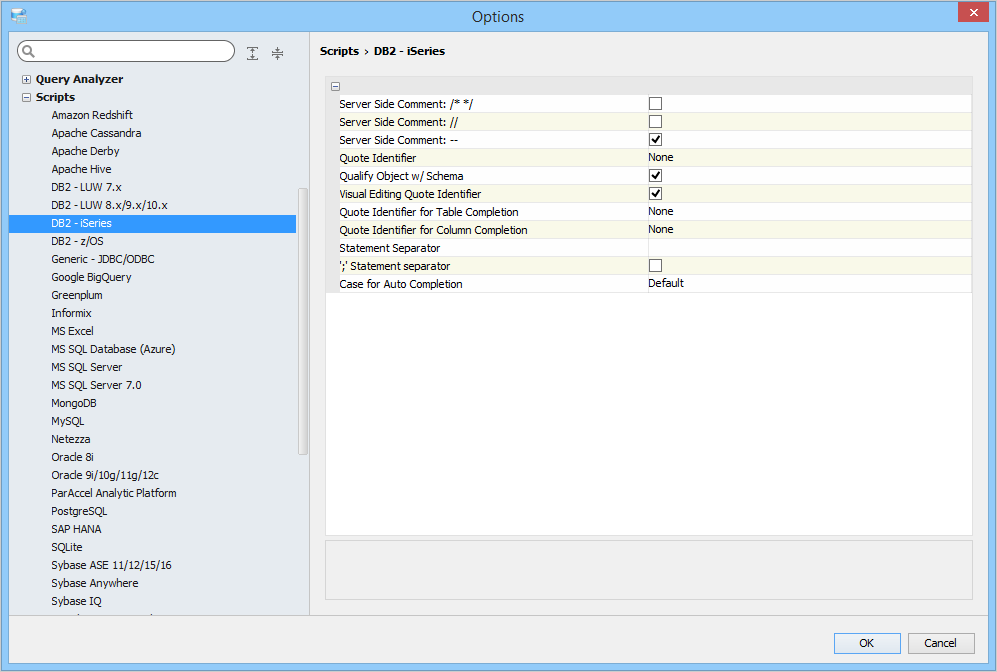Select MS SQL Server 7.0
The height and width of the screenshot is (672, 997).
[x=97, y=385]
